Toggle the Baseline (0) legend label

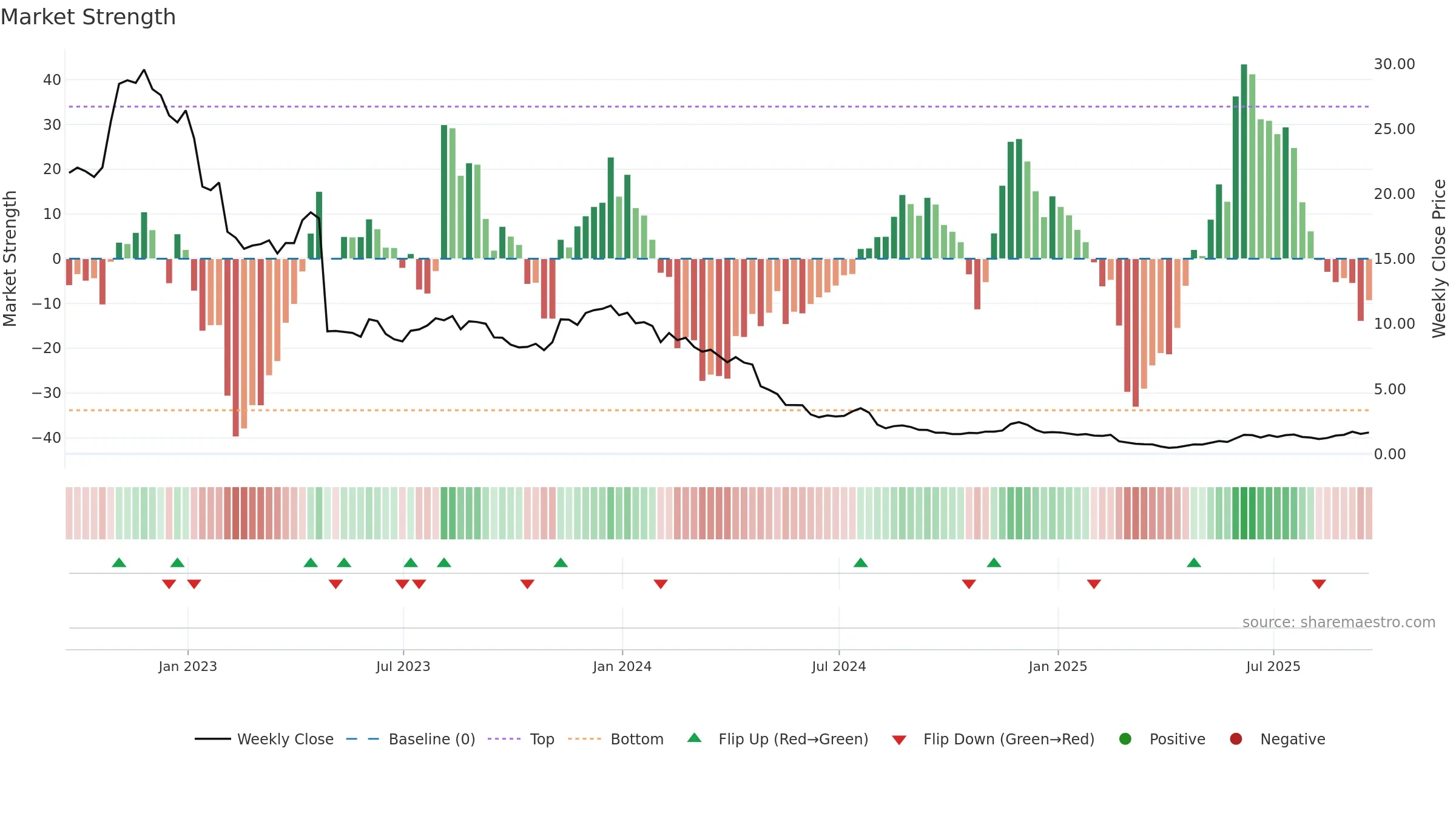click(x=432, y=739)
